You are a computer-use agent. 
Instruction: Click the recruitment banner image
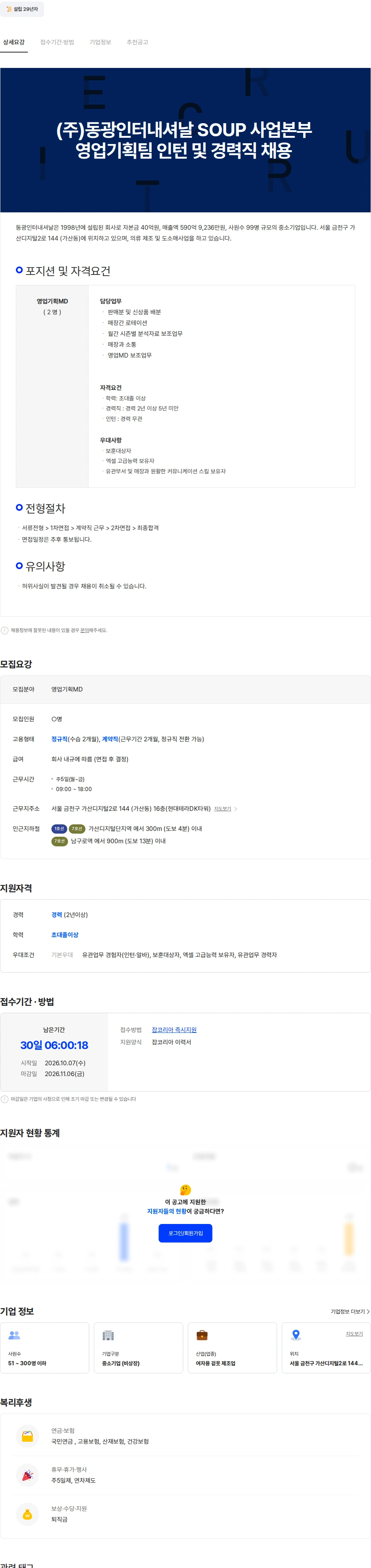[185, 140]
